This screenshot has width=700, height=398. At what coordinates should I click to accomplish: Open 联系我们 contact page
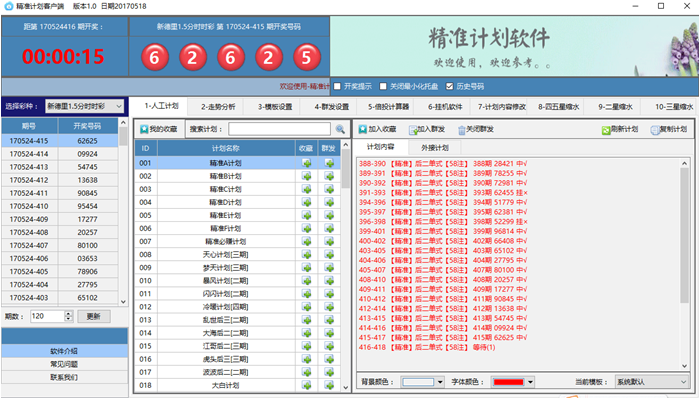point(64,377)
